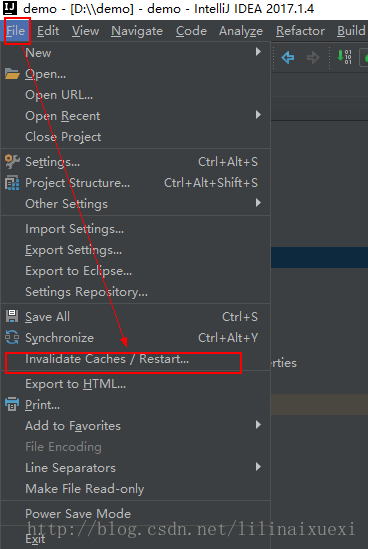Expand the New submenu

click(136, 53)
